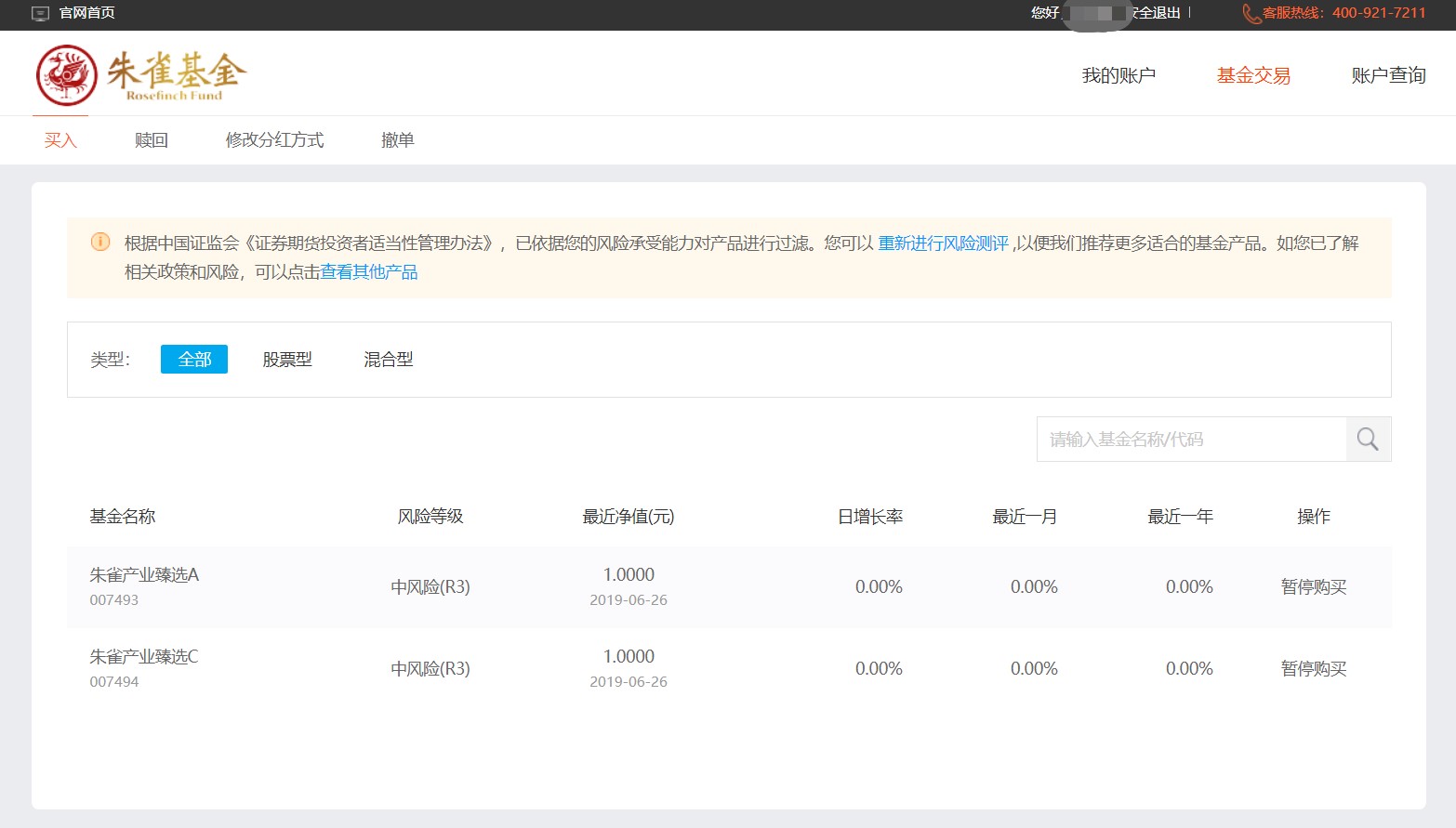Viewport: 1456px width, 828px height.
Task: Open 账户查询 menu
Action: (1388, 75)
